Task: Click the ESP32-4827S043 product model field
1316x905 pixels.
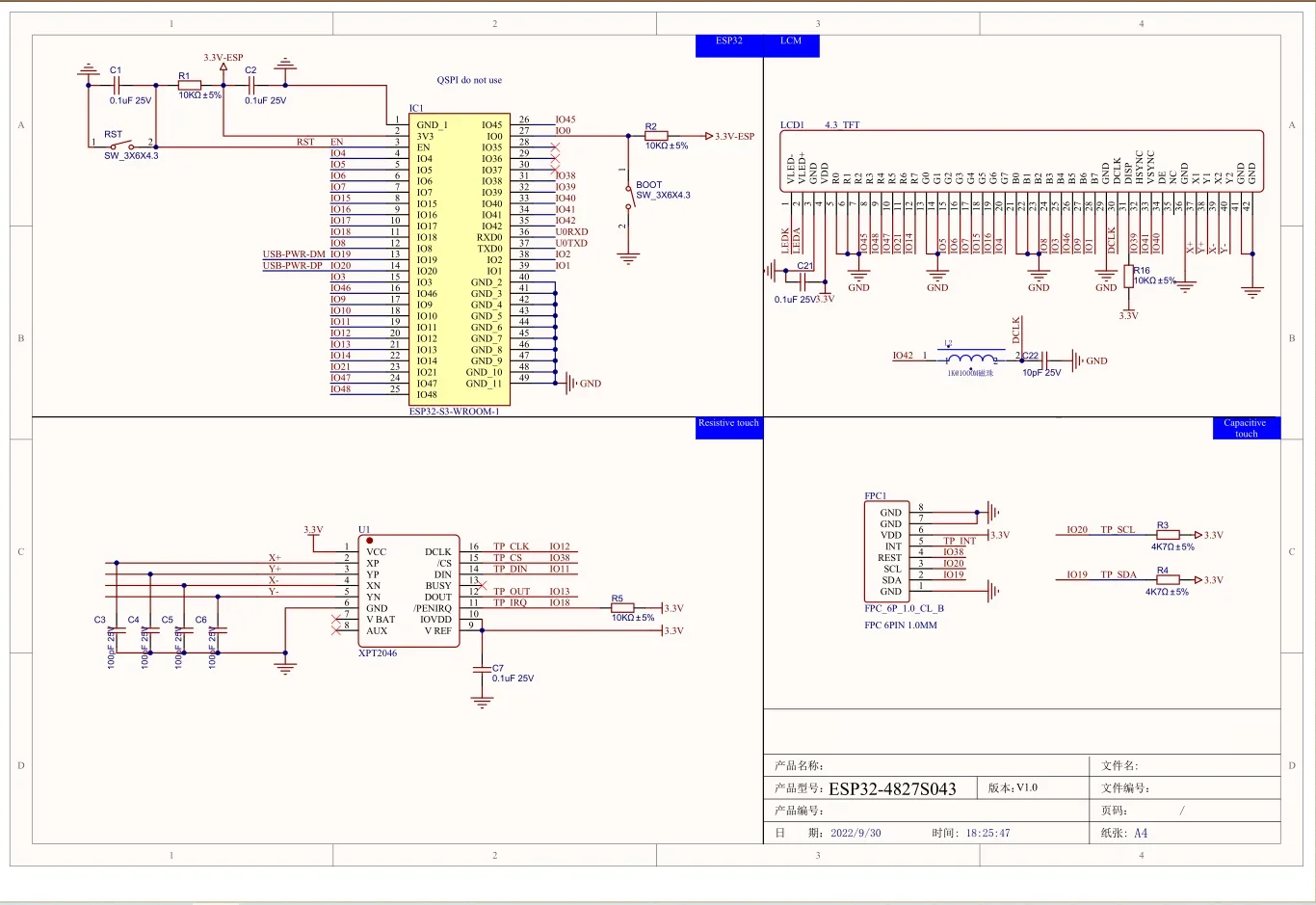Action: (x=892, y=787)
